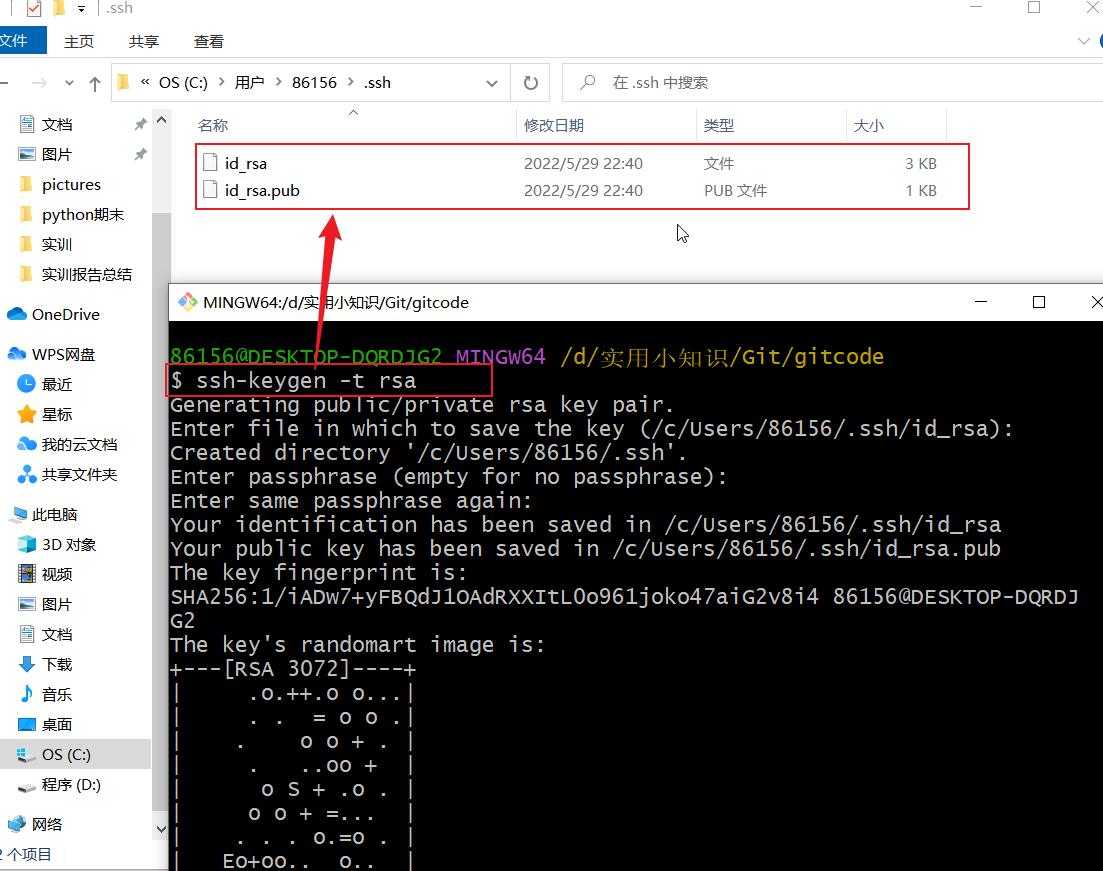Open the 实训报告总结 folder in sidebar

pos(87,274)
